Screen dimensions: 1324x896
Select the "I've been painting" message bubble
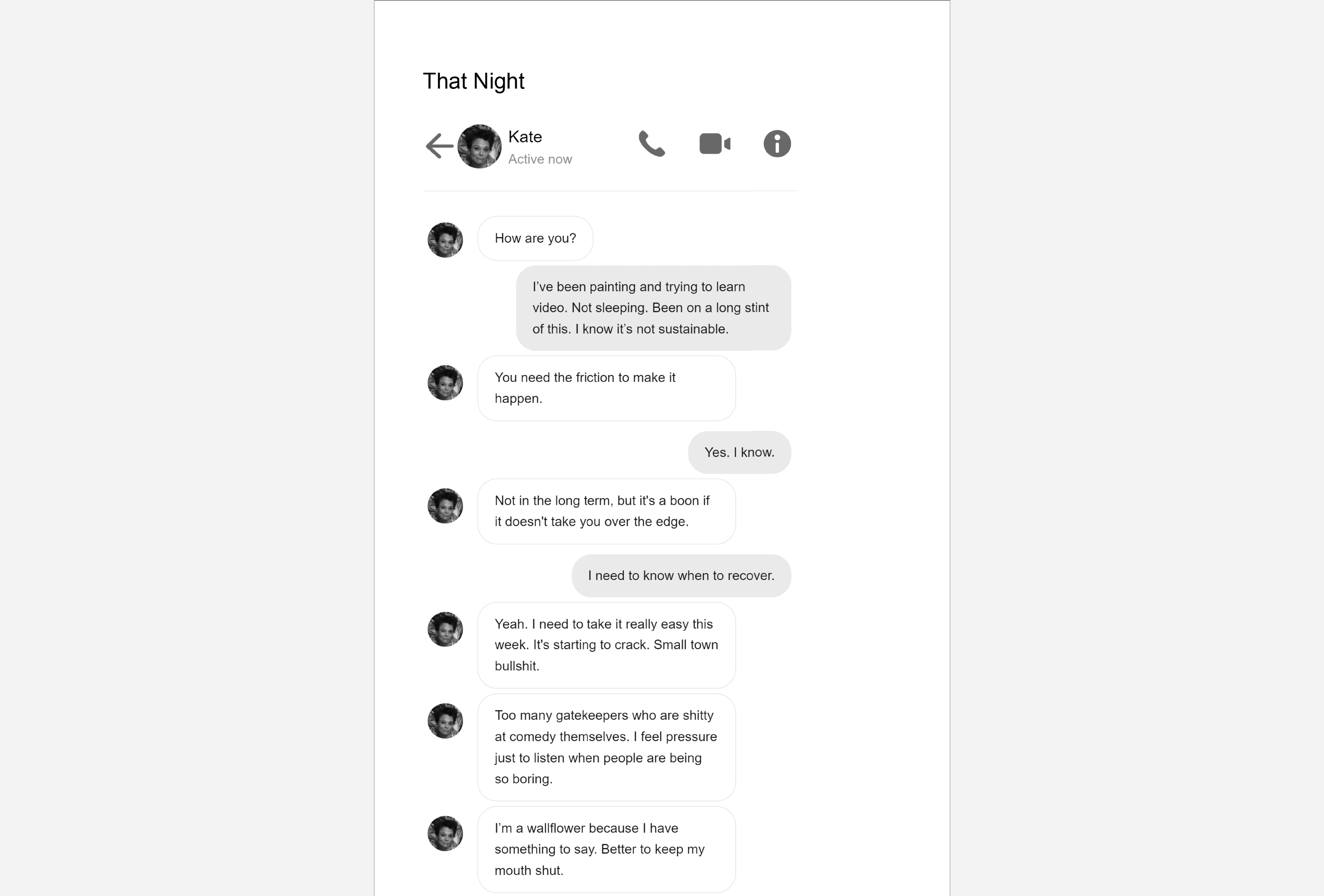pyautogui.click(x=653, y=308)
